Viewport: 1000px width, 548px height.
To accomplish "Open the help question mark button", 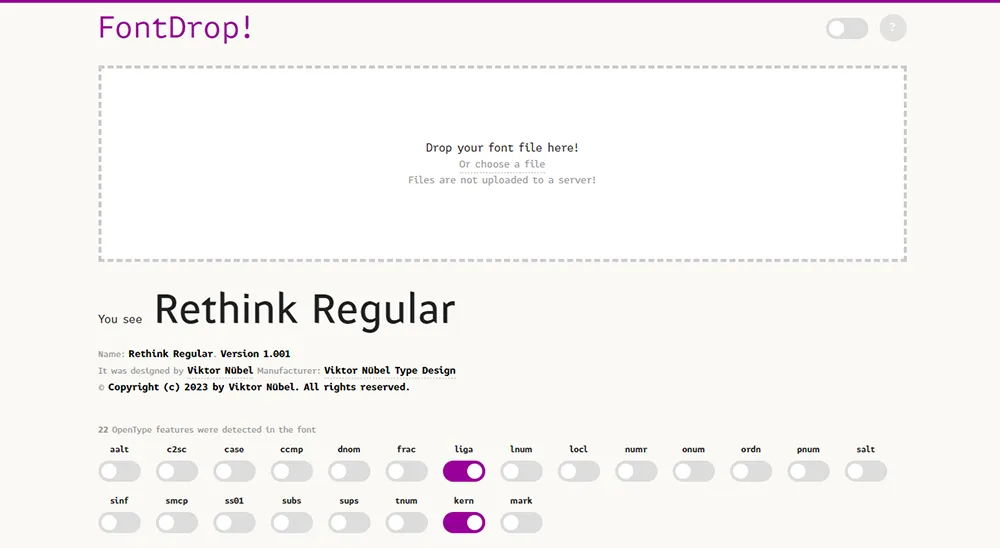I will coord(893,28).
